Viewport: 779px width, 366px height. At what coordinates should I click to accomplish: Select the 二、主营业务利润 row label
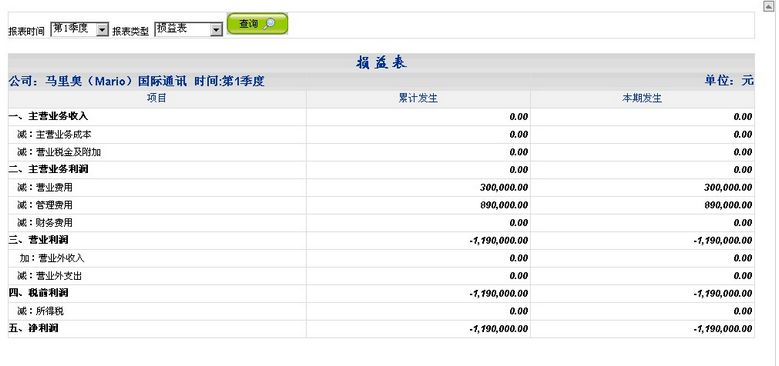click(x=48, y=169)
